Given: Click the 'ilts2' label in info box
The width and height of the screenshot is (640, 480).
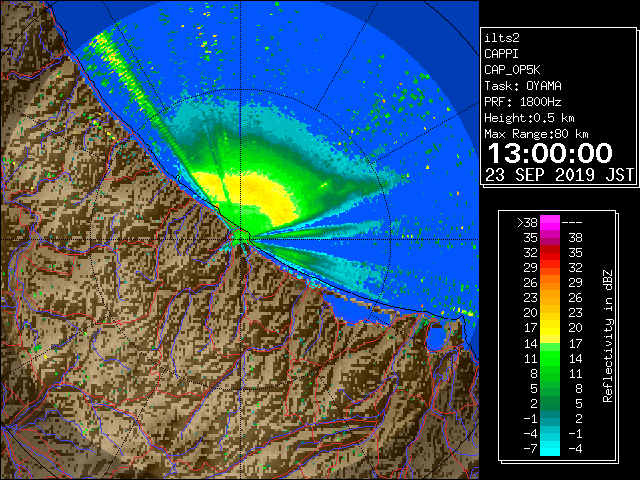Looking at the screenshot, I should (x=502, y=38).
